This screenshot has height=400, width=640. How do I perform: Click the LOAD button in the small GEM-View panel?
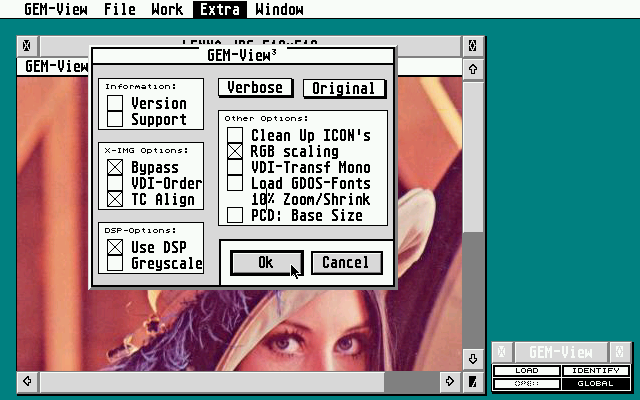point(527,371)
